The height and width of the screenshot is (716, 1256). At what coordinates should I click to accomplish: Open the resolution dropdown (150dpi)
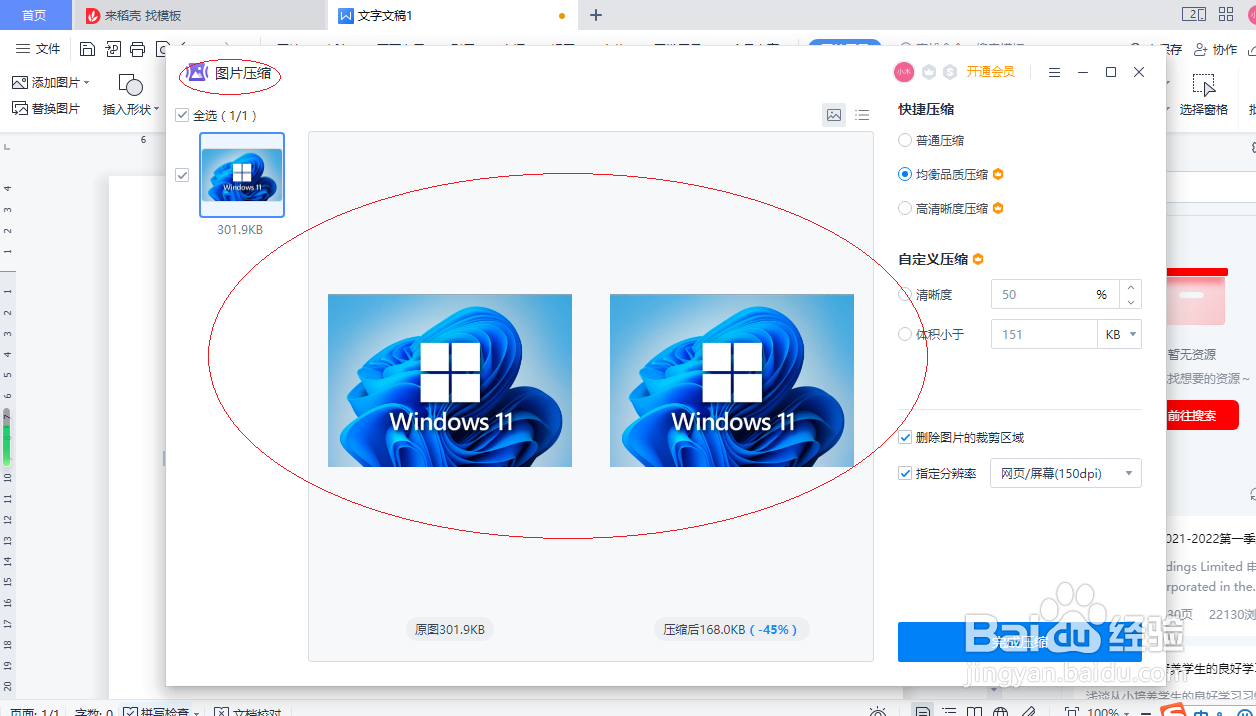pyautogui.click(x=1065, y=473)
